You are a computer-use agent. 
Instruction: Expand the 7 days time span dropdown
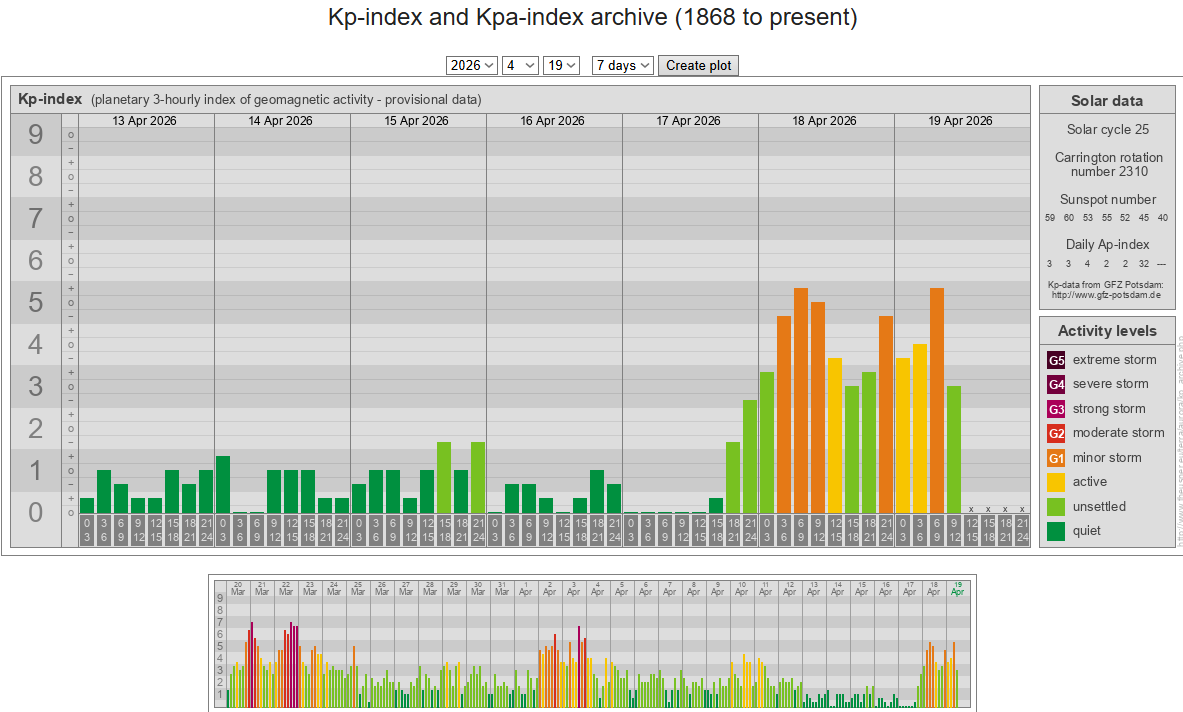pos(622,65)
